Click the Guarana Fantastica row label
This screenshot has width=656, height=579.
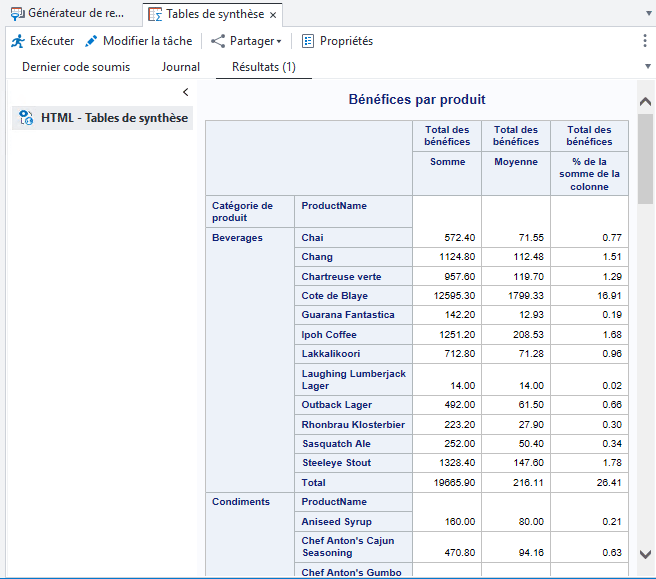[x=348, y=315]
